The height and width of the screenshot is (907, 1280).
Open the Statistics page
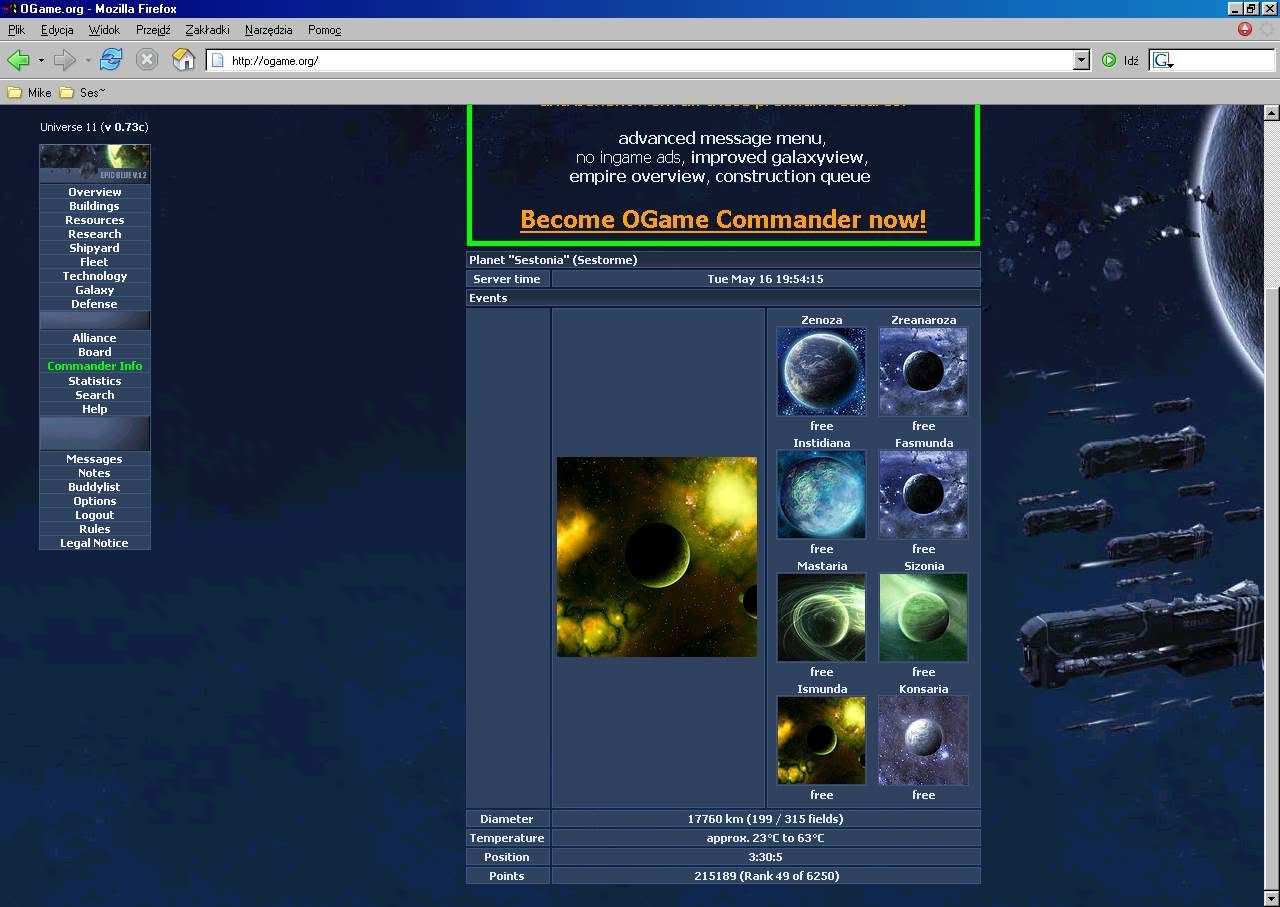pyautogui.click(x=95, y=381)
